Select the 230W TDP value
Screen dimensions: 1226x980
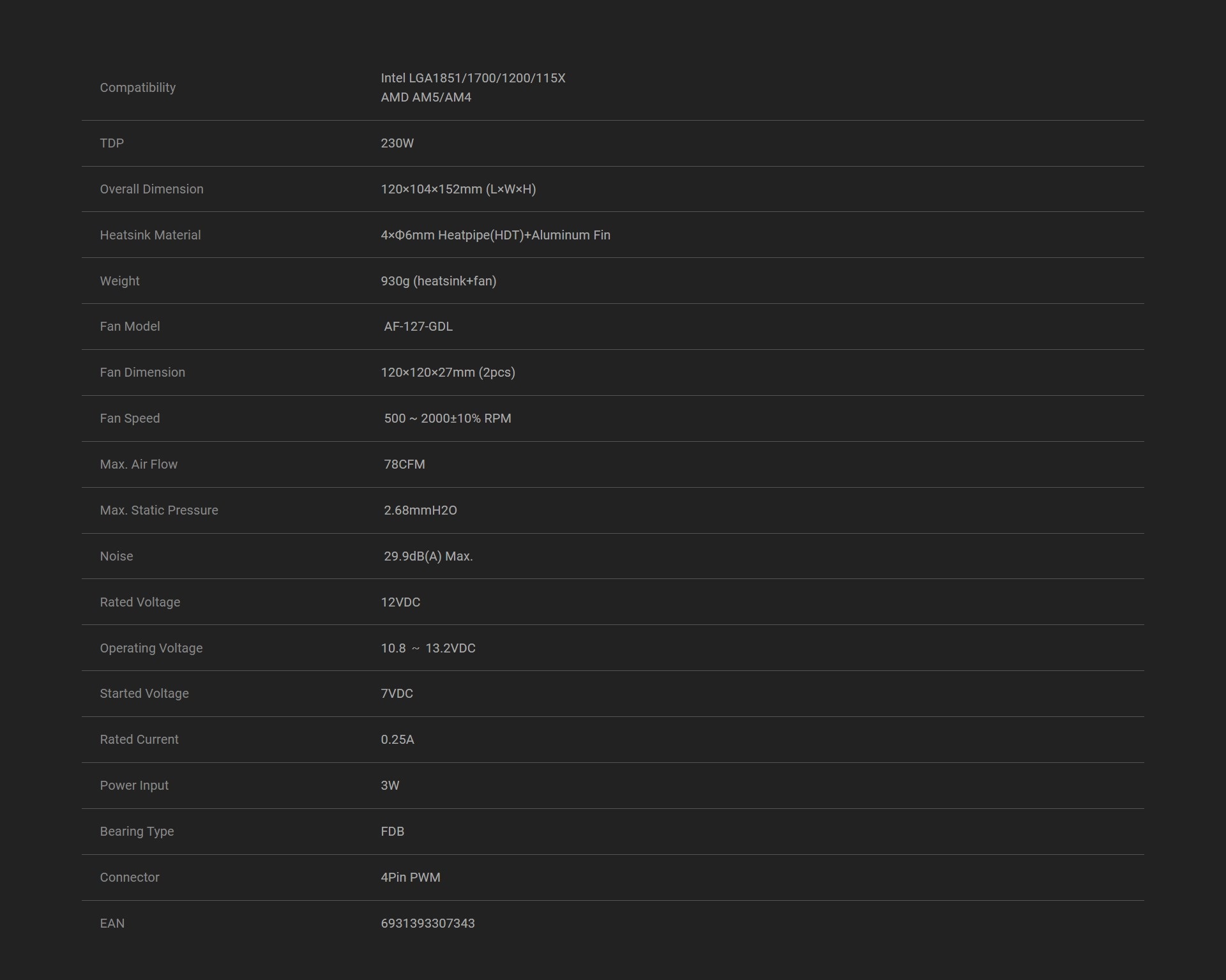pyautogui.click(x=397, y=143)
